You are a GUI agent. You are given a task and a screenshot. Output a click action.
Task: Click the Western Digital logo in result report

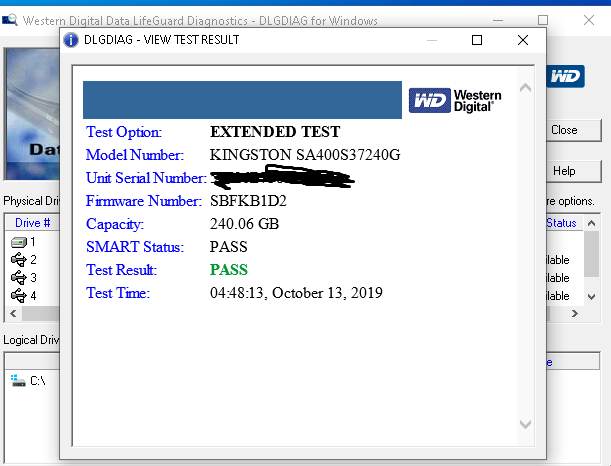(x=455, y=101)
